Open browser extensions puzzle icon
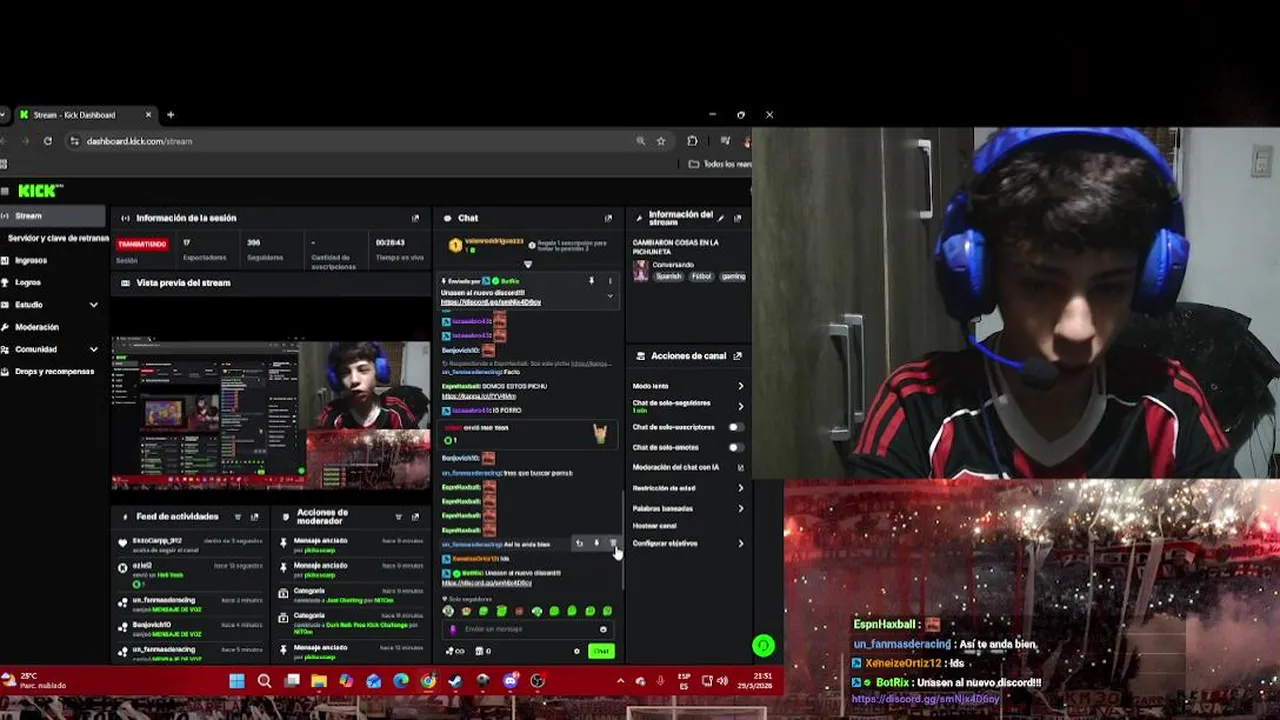Screen dimensions: 1280x720 692,141
